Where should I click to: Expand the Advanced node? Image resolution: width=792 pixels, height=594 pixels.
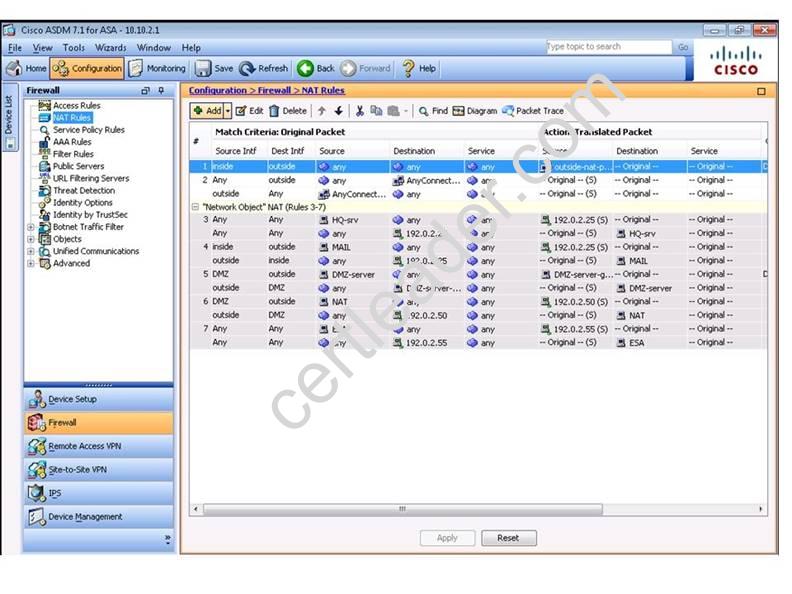31,264
